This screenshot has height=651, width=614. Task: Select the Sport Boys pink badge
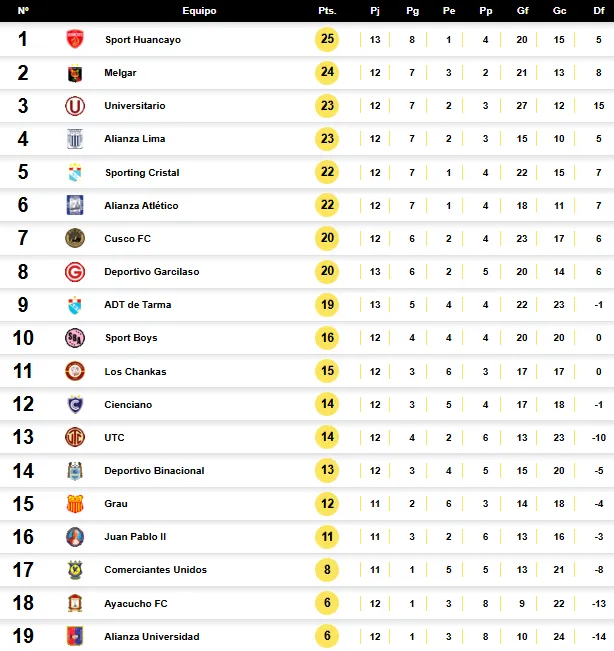coord(75,338)
